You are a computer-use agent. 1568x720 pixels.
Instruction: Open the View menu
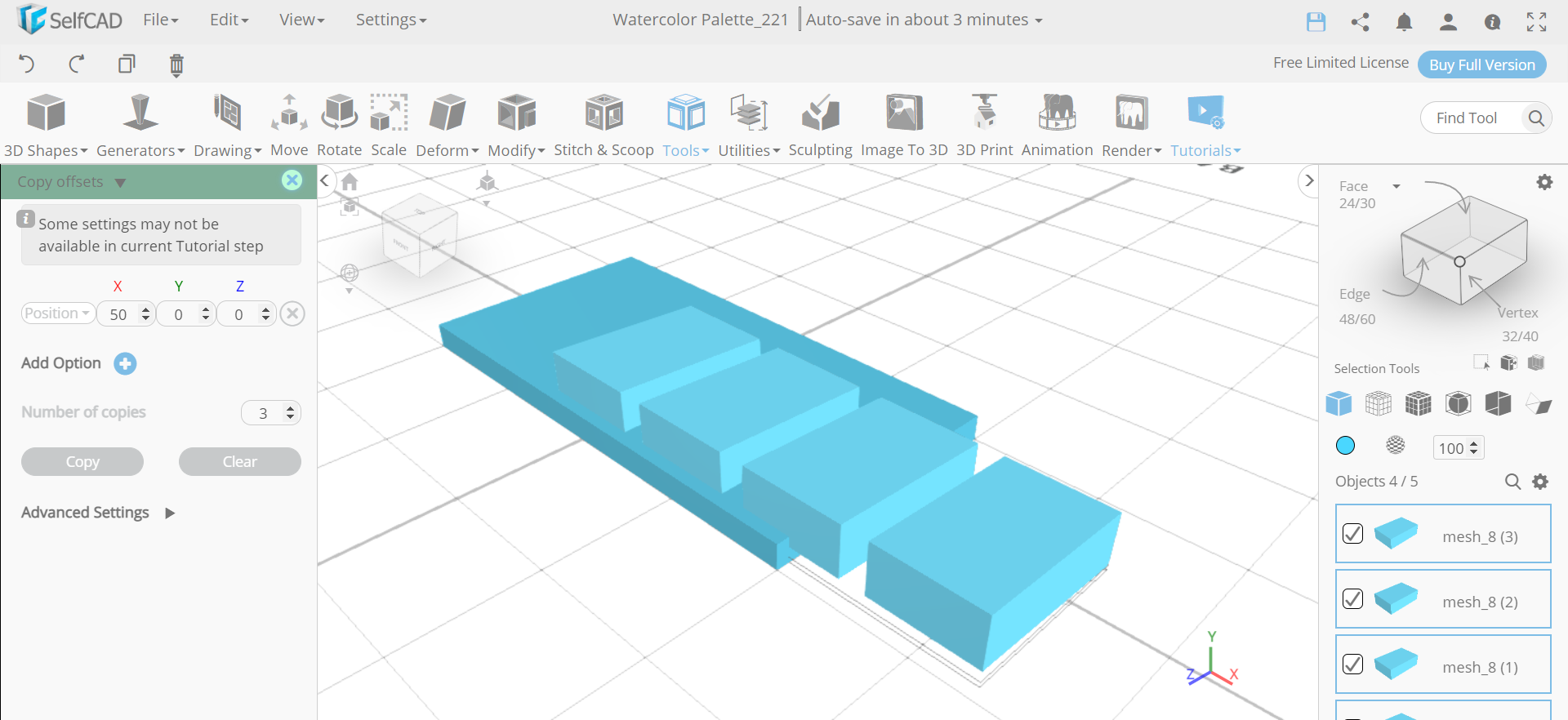tap(301, 20)
